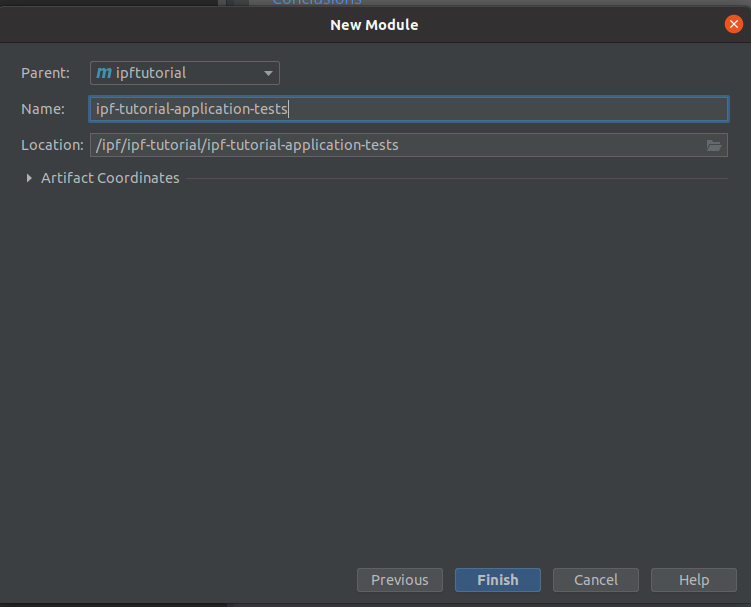Click the Name field label
751x607 pixels.
[42, 109]
